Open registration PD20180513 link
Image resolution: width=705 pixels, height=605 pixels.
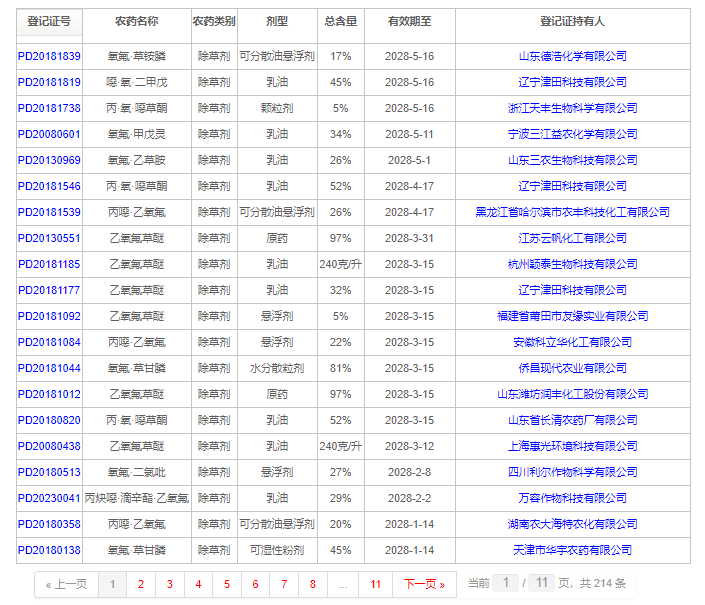pos(49,472)
